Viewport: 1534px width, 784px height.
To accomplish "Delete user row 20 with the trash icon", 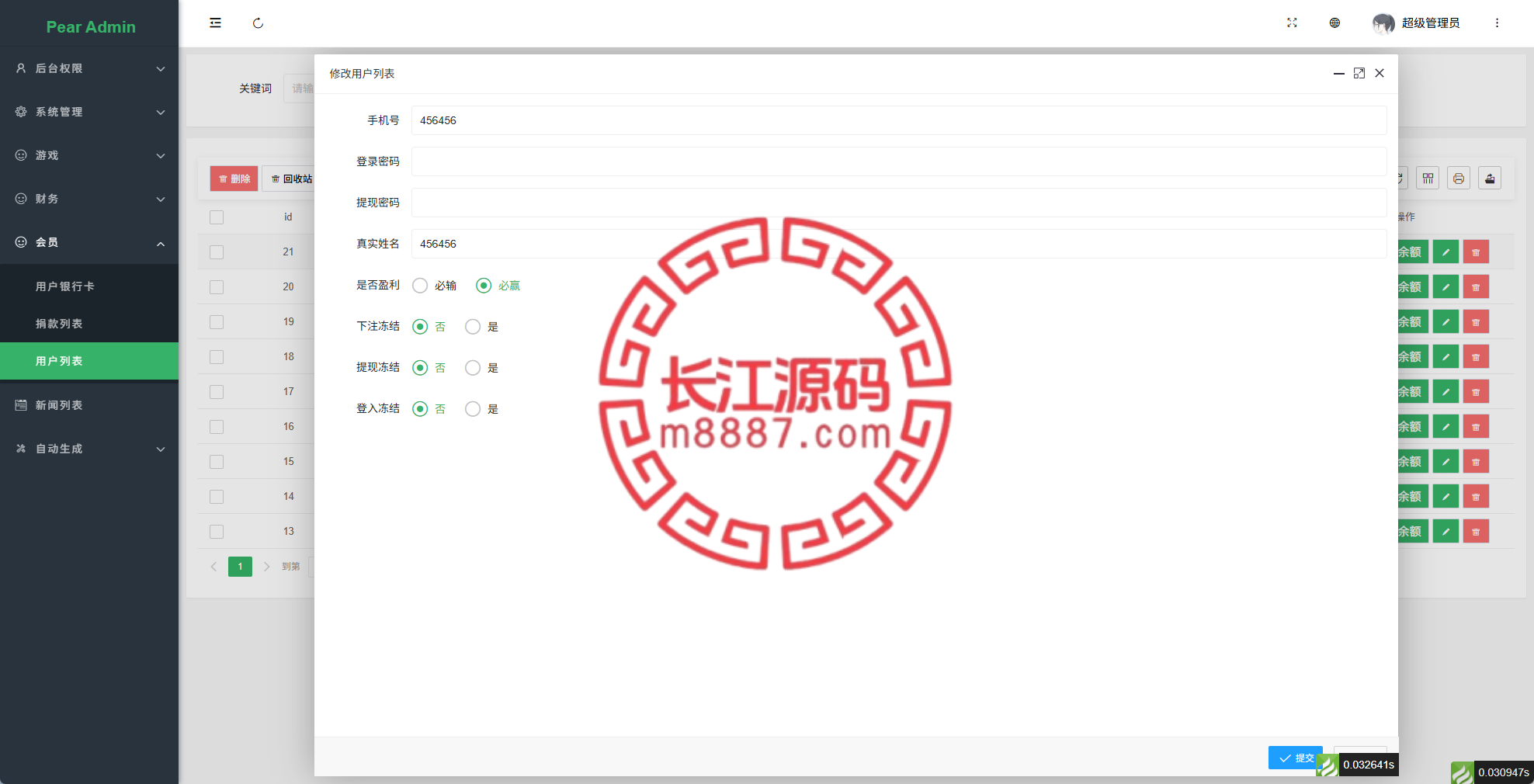I will [1476, 287].
